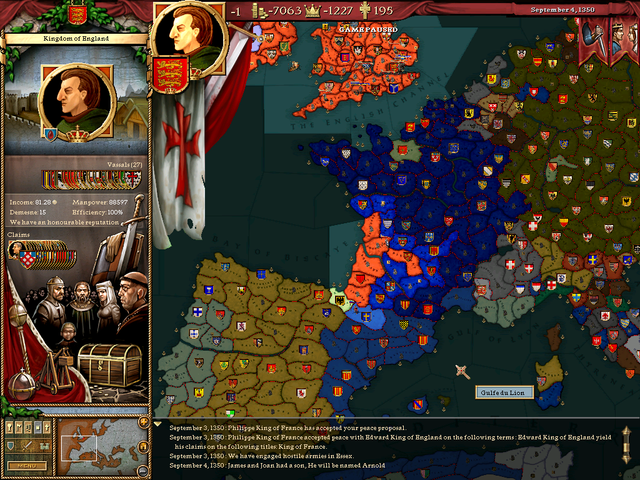Open the game MENU button
This screenshot has height=480, width=640.
[x=27, y=466]
